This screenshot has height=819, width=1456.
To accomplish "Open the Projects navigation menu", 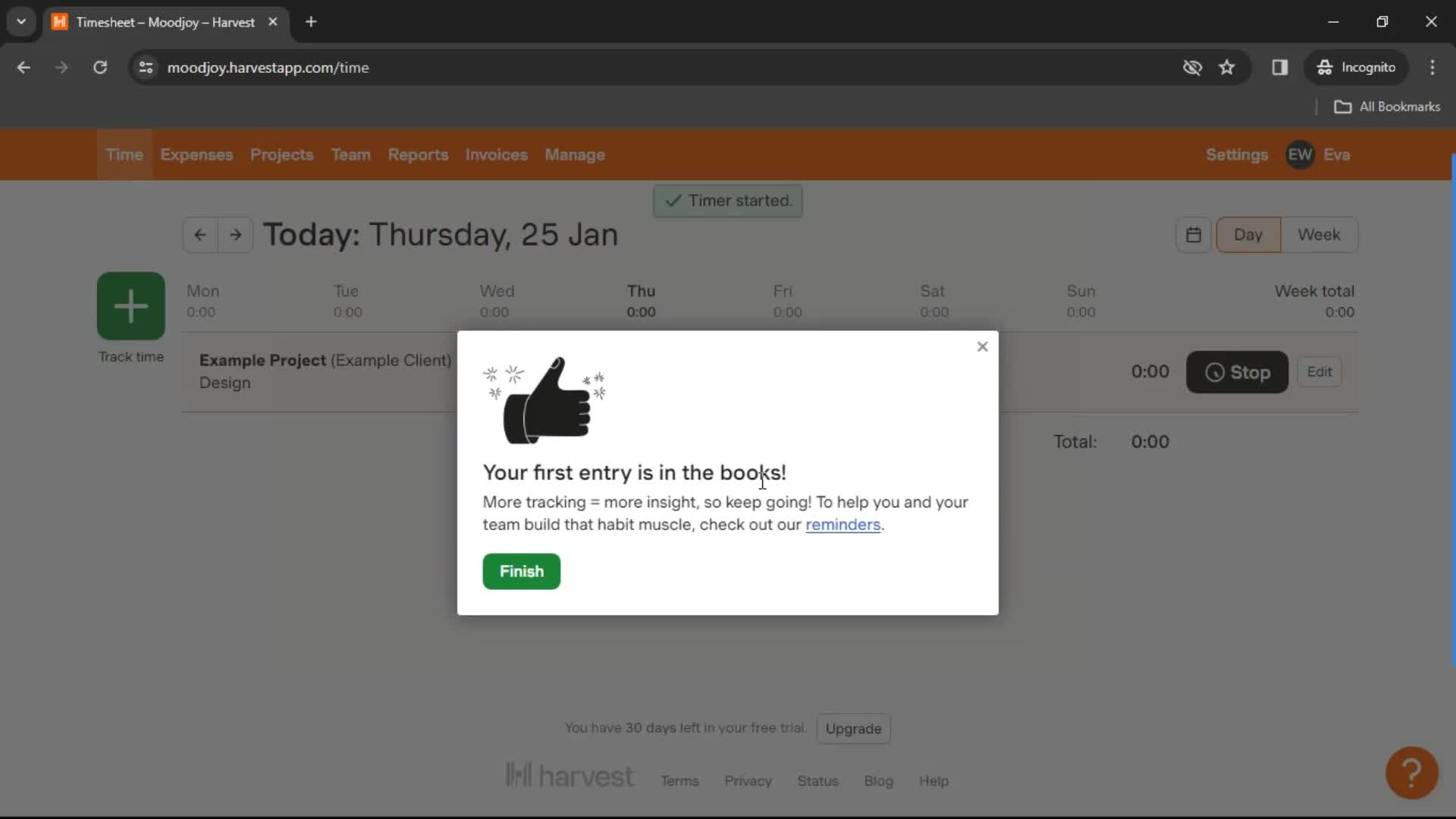I will pos(282,154).
